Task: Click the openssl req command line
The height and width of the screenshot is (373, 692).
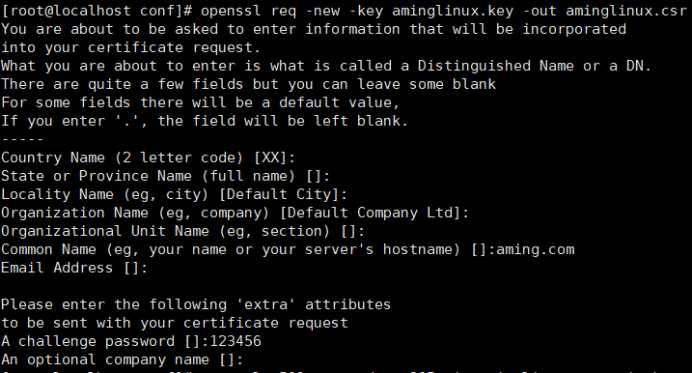Action: [x=343, y=11]
